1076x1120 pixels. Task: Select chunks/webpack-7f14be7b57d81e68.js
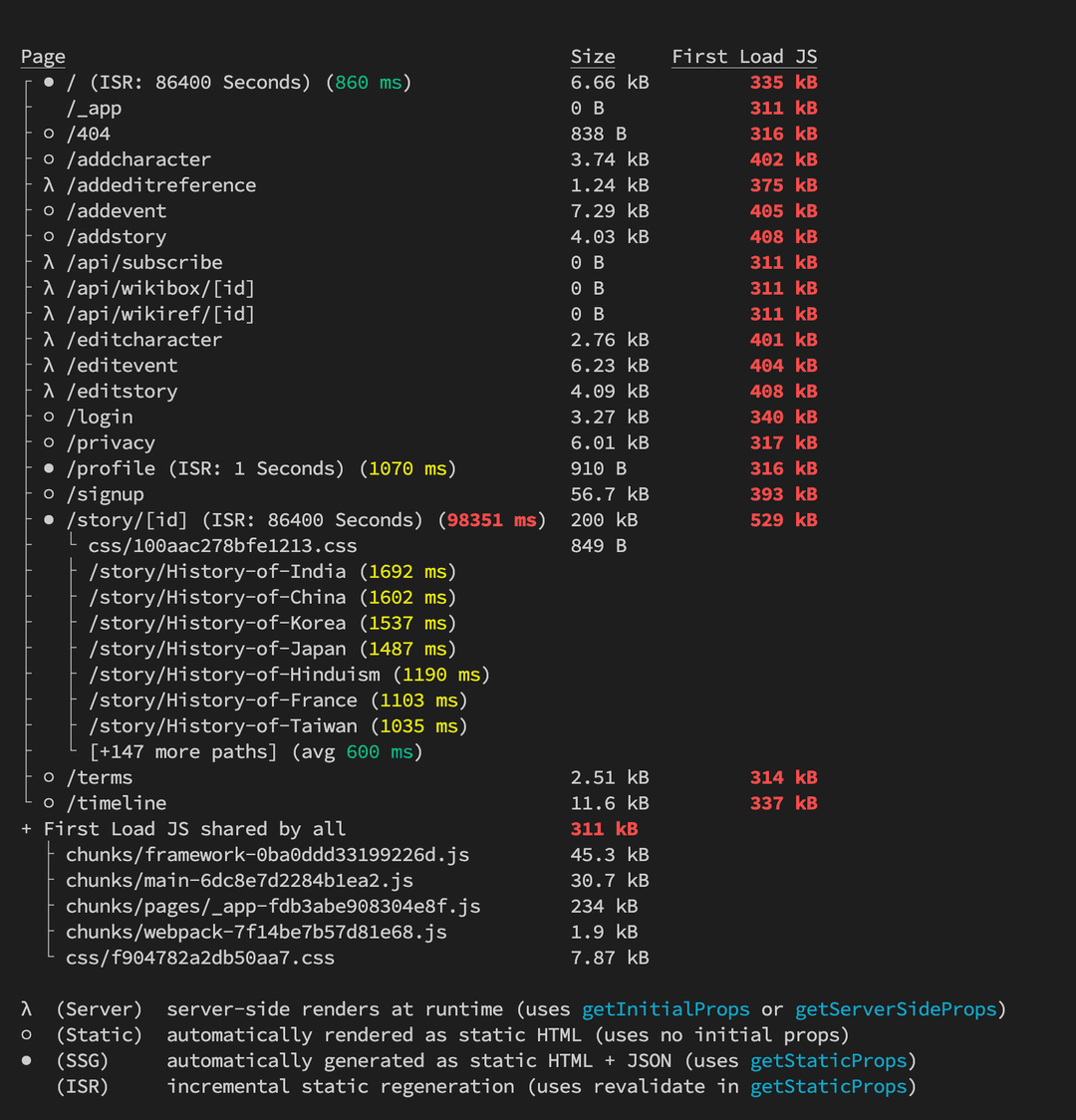[256, 932]
